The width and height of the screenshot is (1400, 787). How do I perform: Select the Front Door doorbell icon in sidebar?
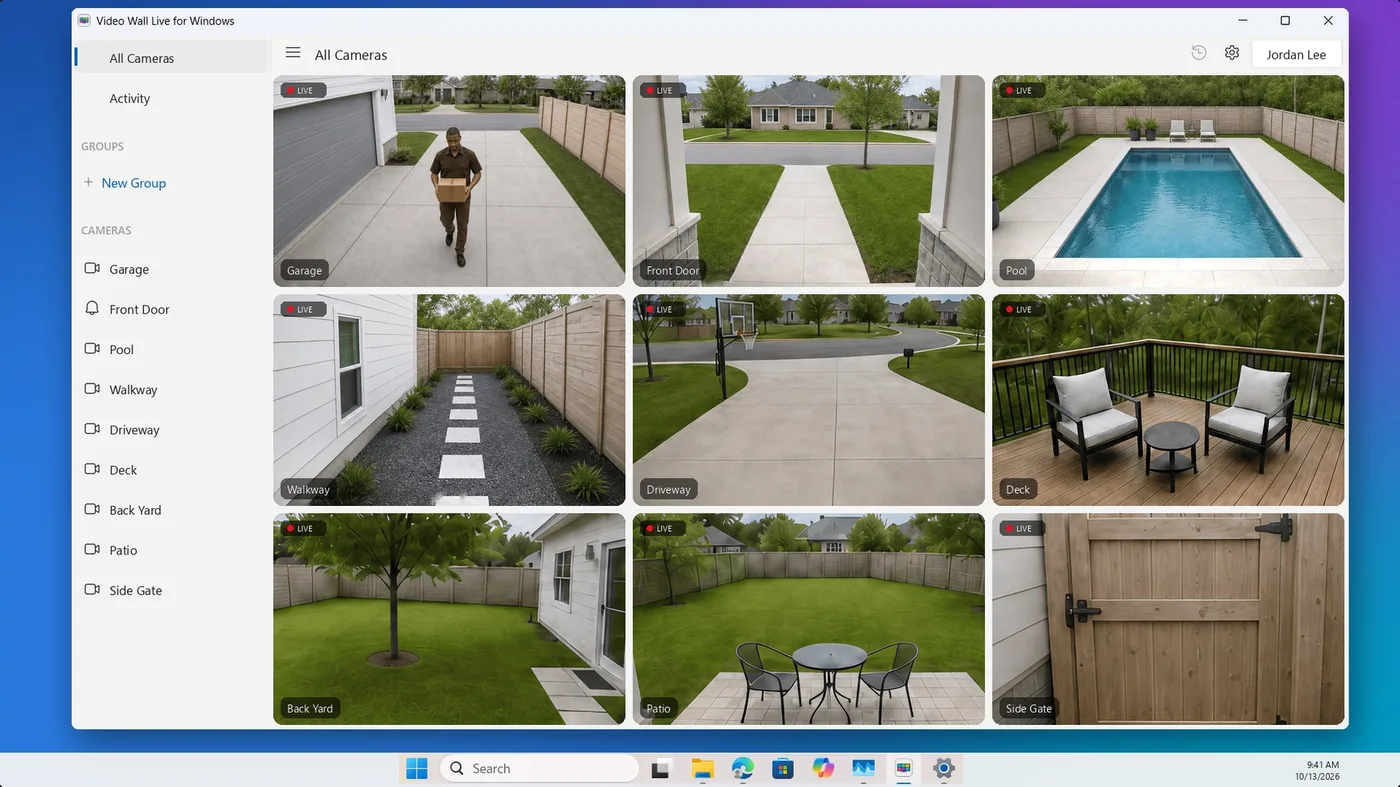92,308
